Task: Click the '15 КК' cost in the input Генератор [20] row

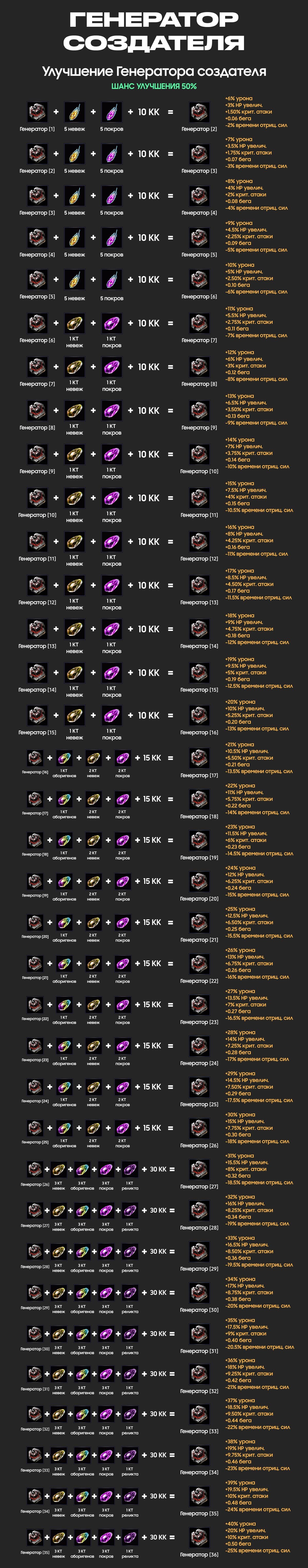Action: coord(152,922)
